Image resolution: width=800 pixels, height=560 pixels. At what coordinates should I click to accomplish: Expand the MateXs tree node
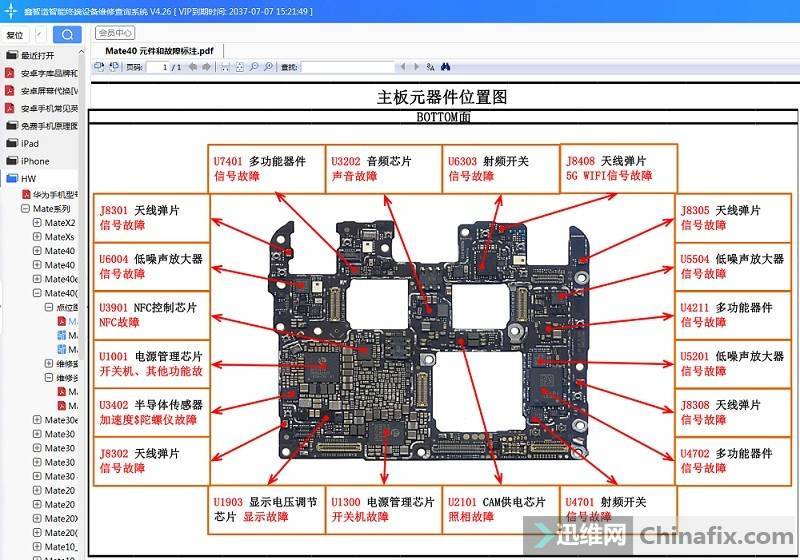pyautogui.click(x=37, y=237)
